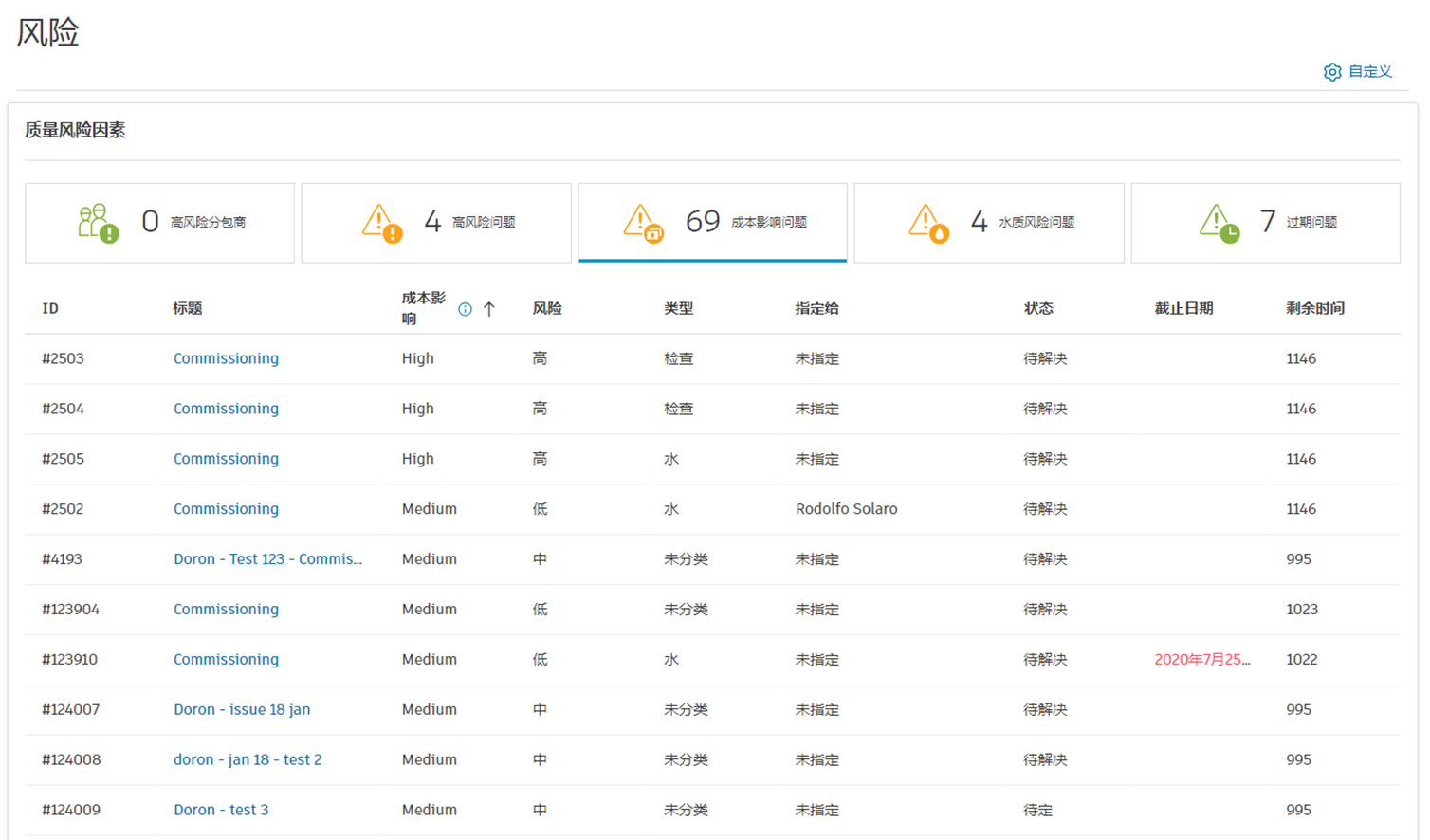Click the 高风险分包商 people warning icon
Screen dimensions: 1430x840
(98, 223)
